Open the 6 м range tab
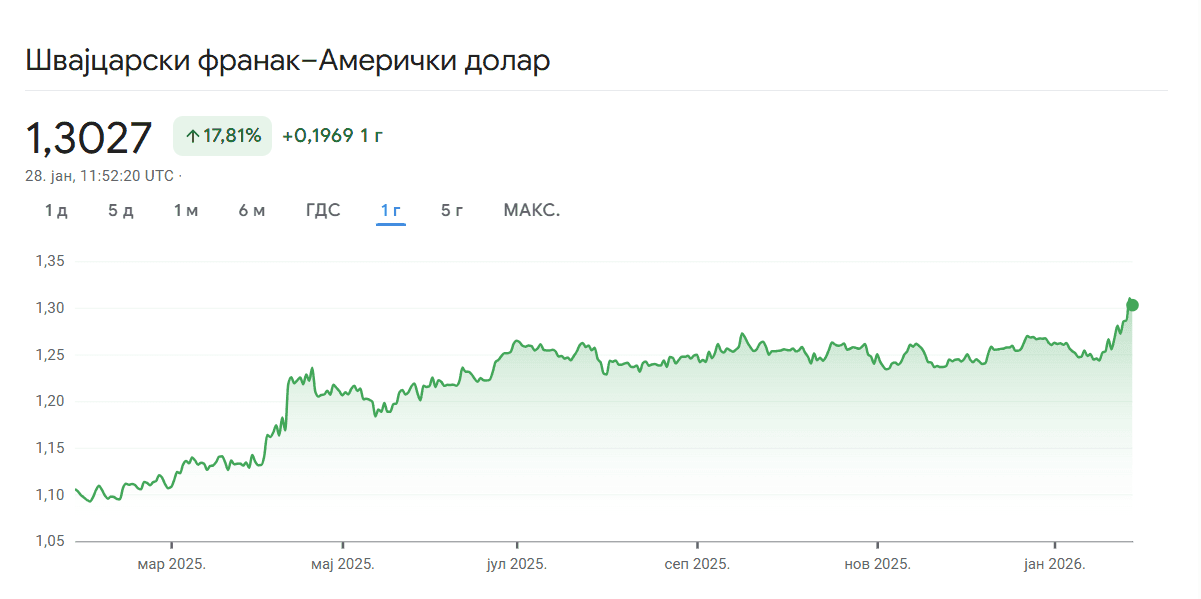The width and height of the screenshot is (1201, 599). 252,210
